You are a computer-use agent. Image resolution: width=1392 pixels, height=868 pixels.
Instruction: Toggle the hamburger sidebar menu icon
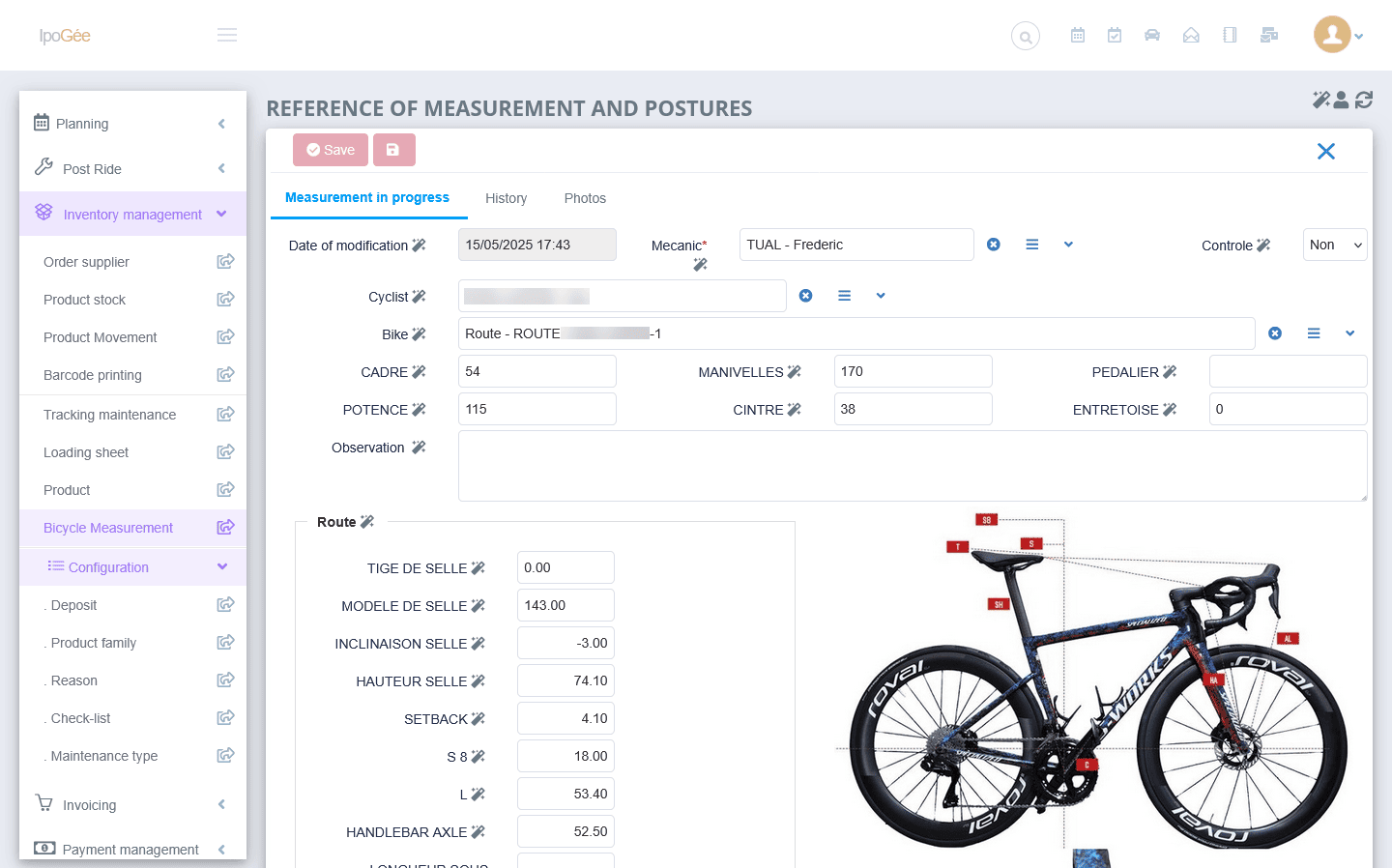point(227,36)
